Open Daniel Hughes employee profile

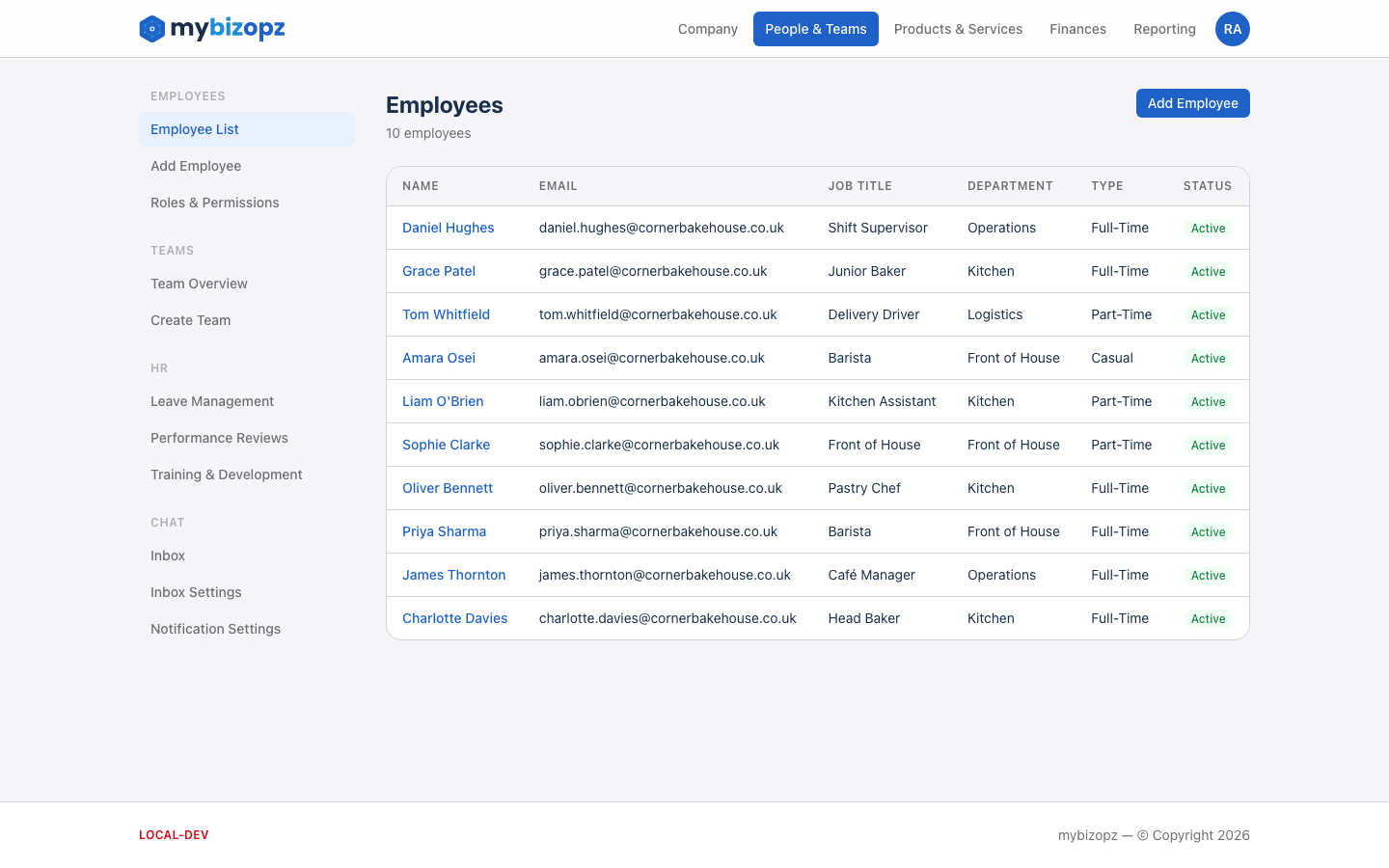448,228
